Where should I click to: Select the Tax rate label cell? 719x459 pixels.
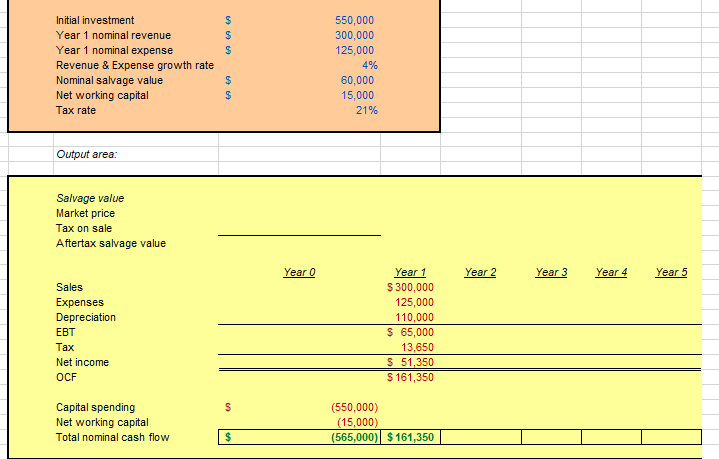tap(76, 111)
